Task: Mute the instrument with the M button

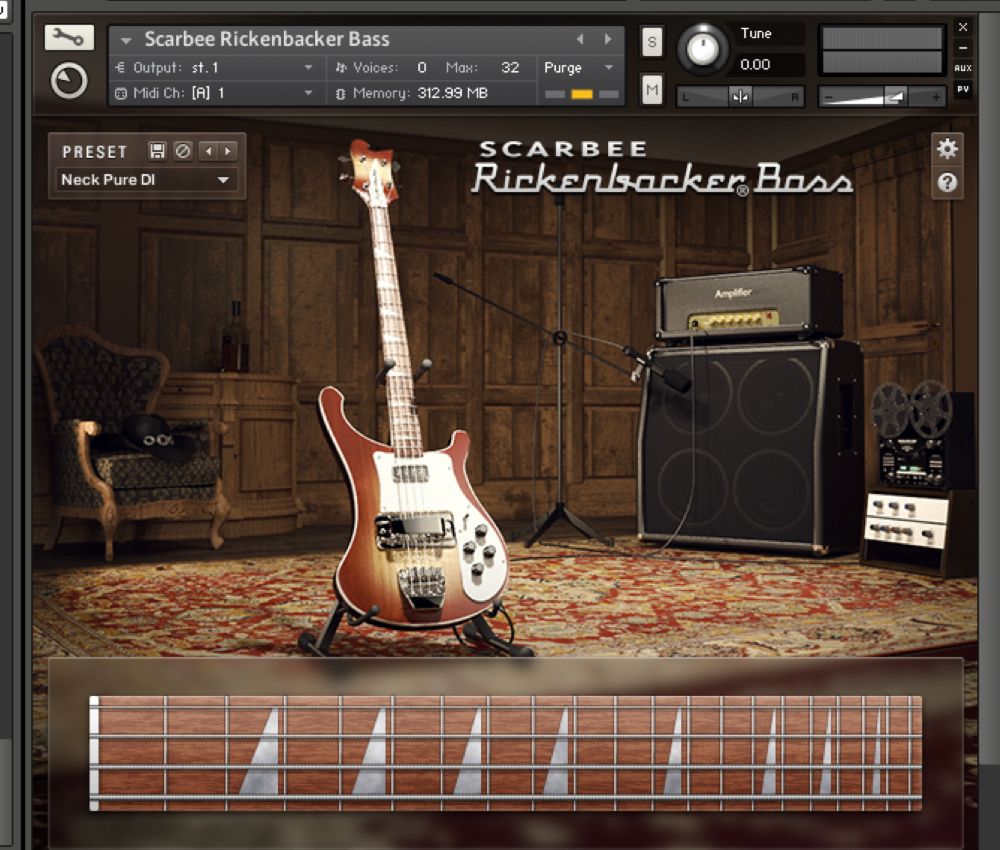Action: click(652, 90)
